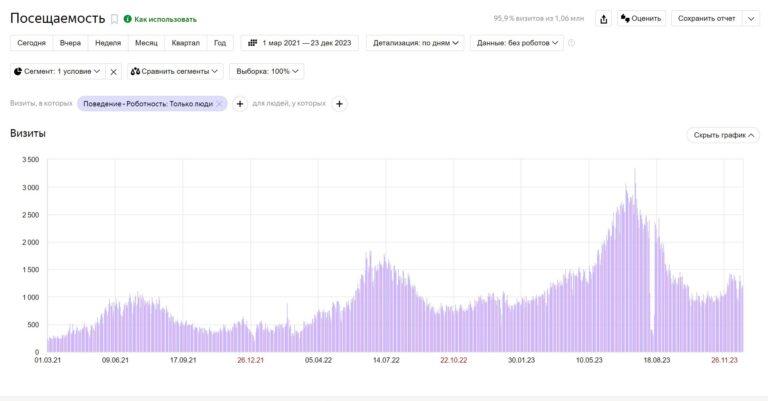This screenshot has width=768, height=401.
Task: Open Выборка: 100% selector
Action: 267,71
